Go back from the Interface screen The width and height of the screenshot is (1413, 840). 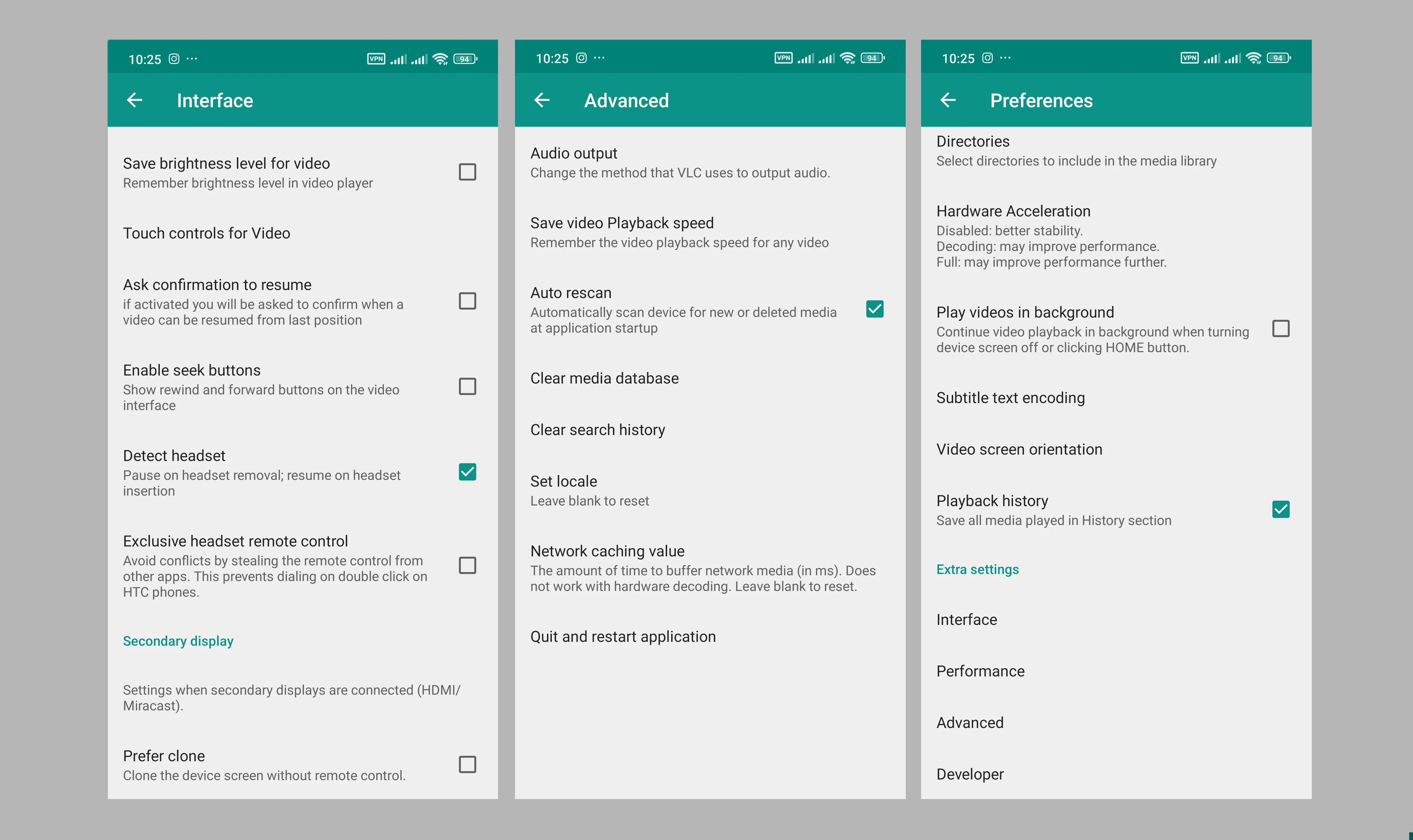(135, 100)
